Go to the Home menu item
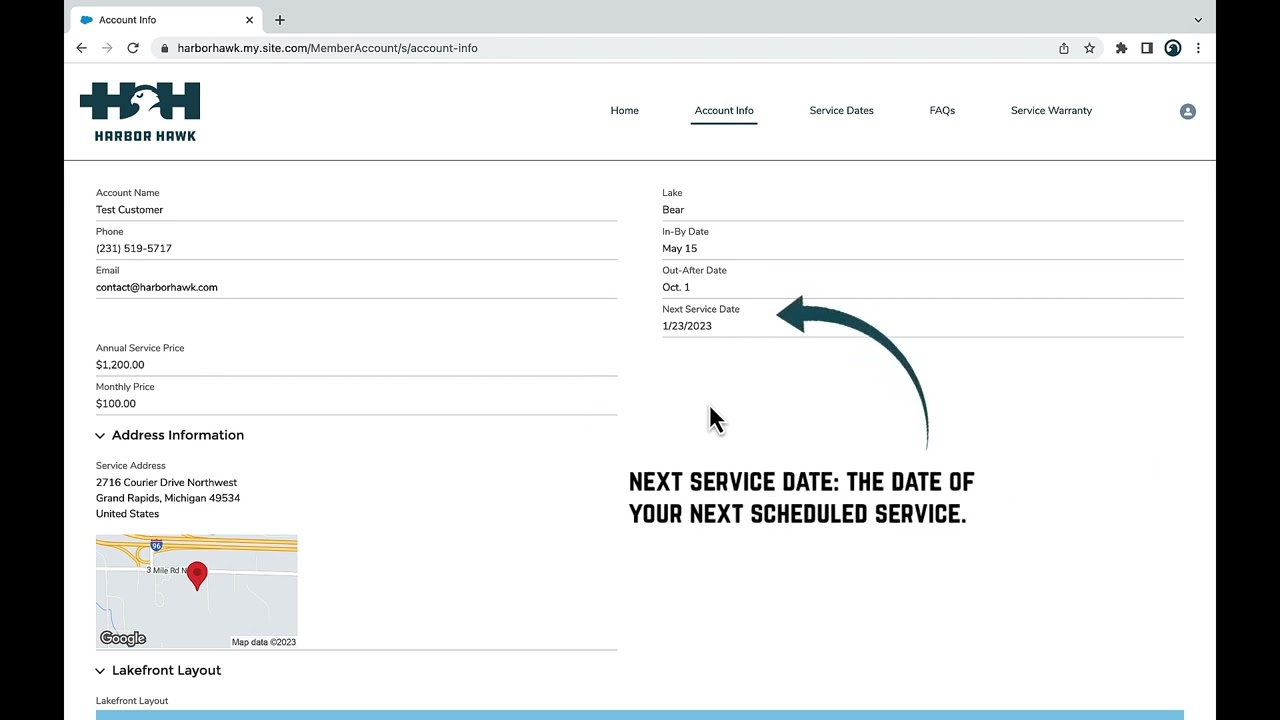 click(x=625, y=111)
